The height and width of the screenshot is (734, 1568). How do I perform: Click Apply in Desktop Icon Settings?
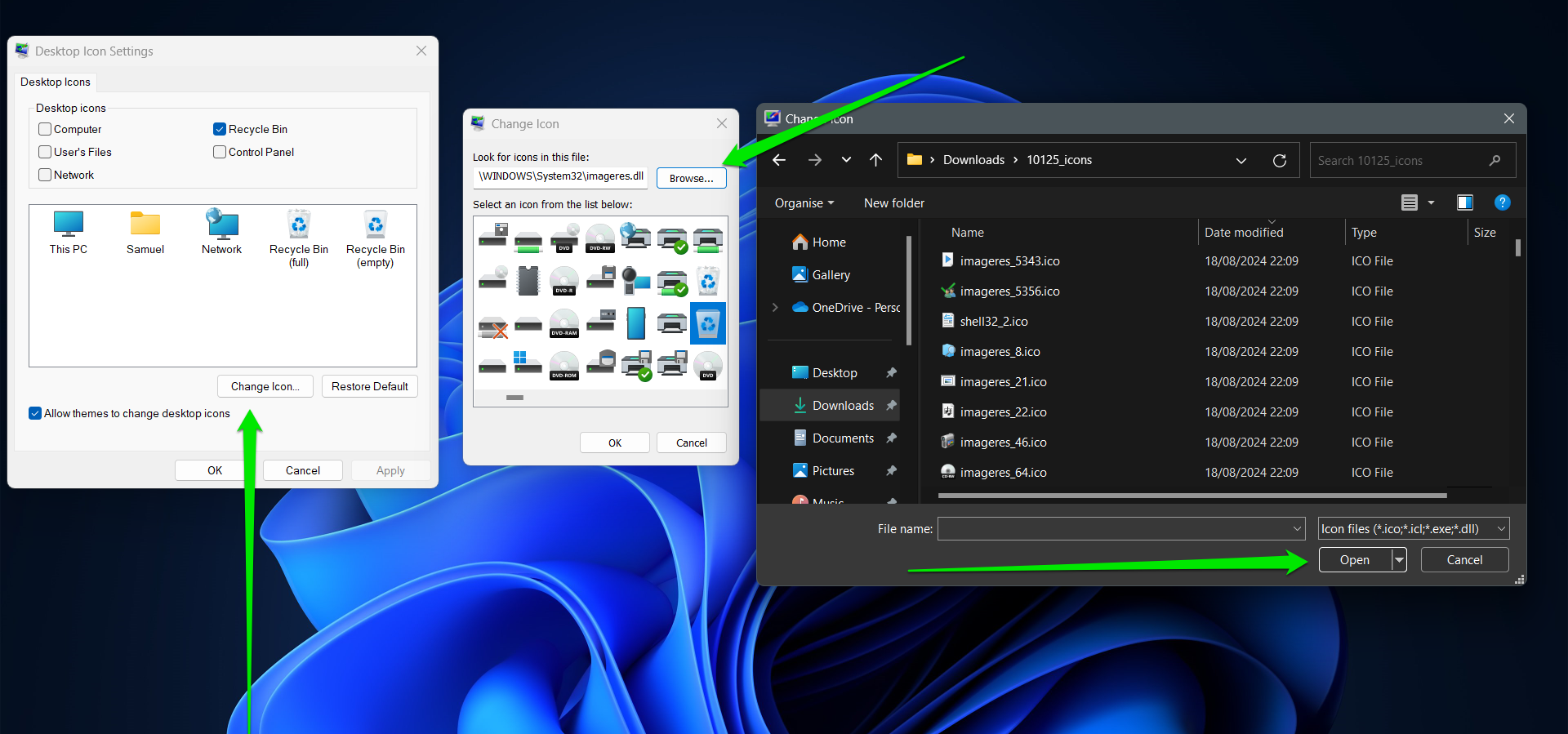click(x=390, y=470)
